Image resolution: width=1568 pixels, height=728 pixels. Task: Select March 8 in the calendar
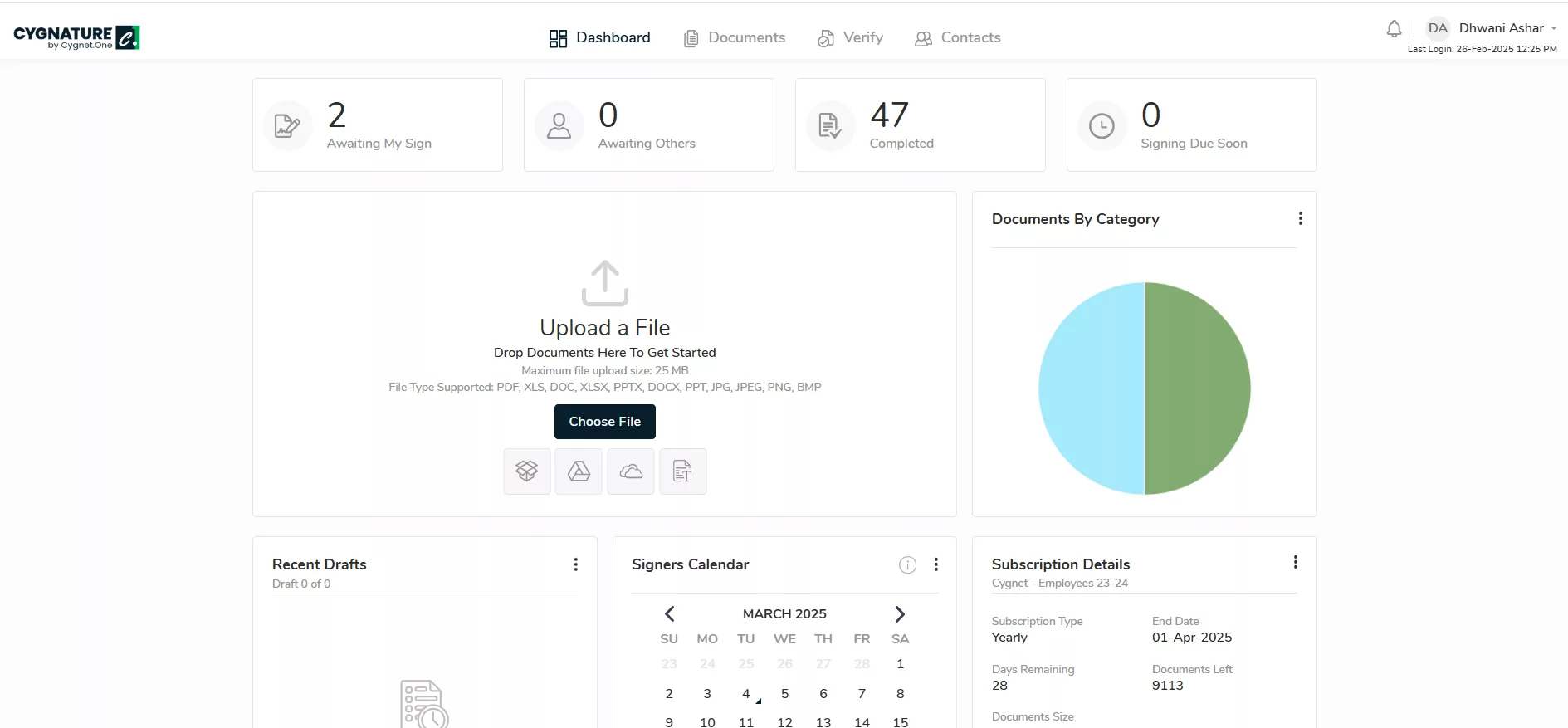(x=900, y=694)
